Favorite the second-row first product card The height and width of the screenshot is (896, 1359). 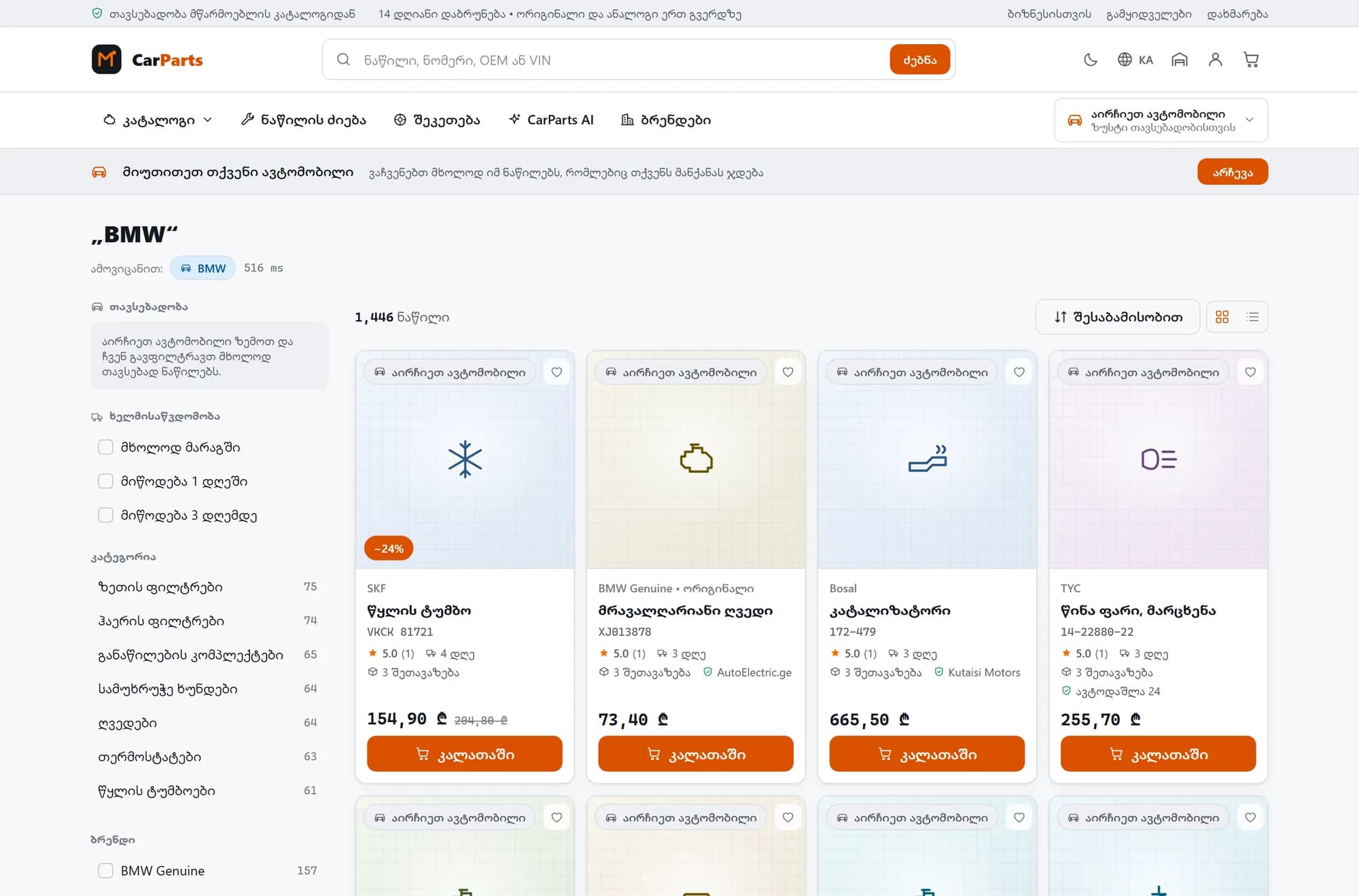(x=557, y=818)
